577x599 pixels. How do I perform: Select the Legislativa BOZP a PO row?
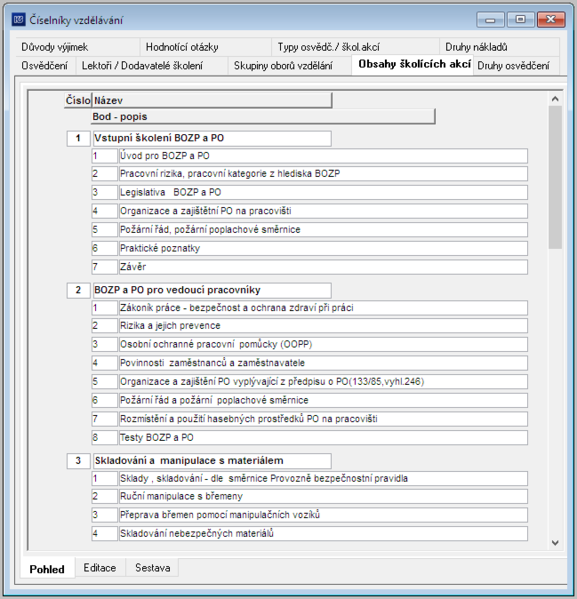pos(323,192)
